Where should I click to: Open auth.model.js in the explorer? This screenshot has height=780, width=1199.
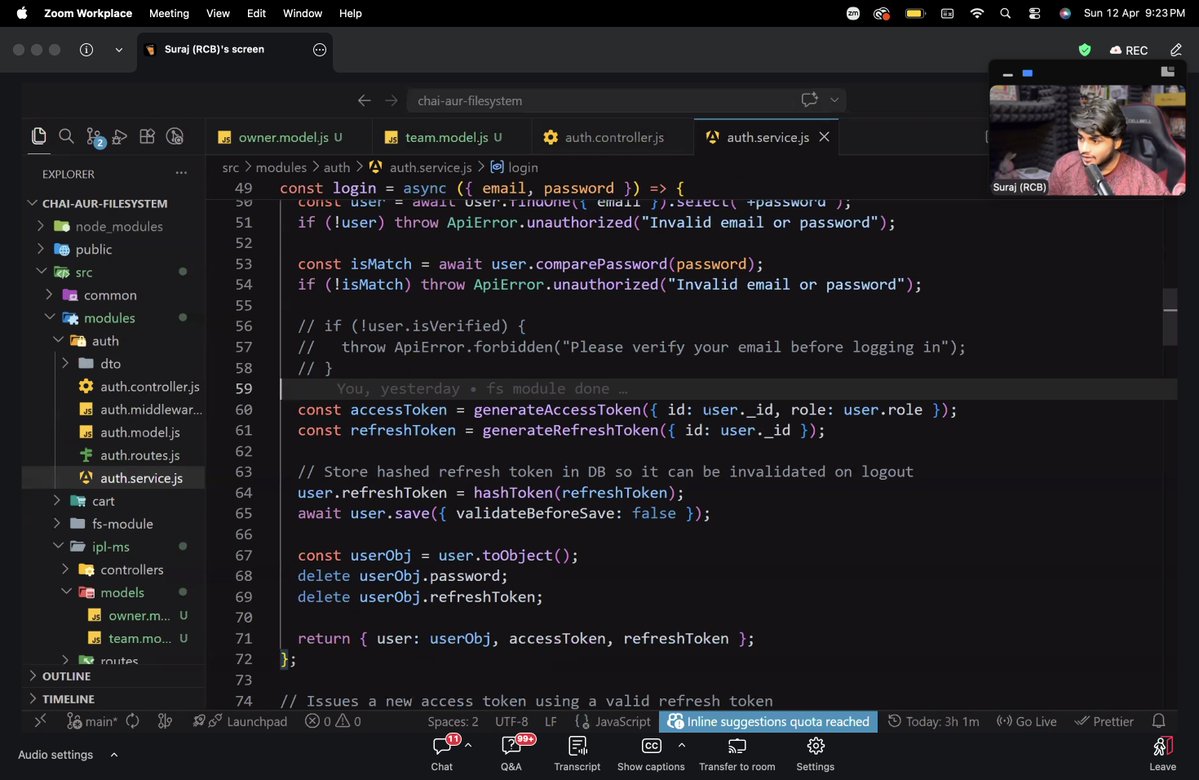(113, 432)
